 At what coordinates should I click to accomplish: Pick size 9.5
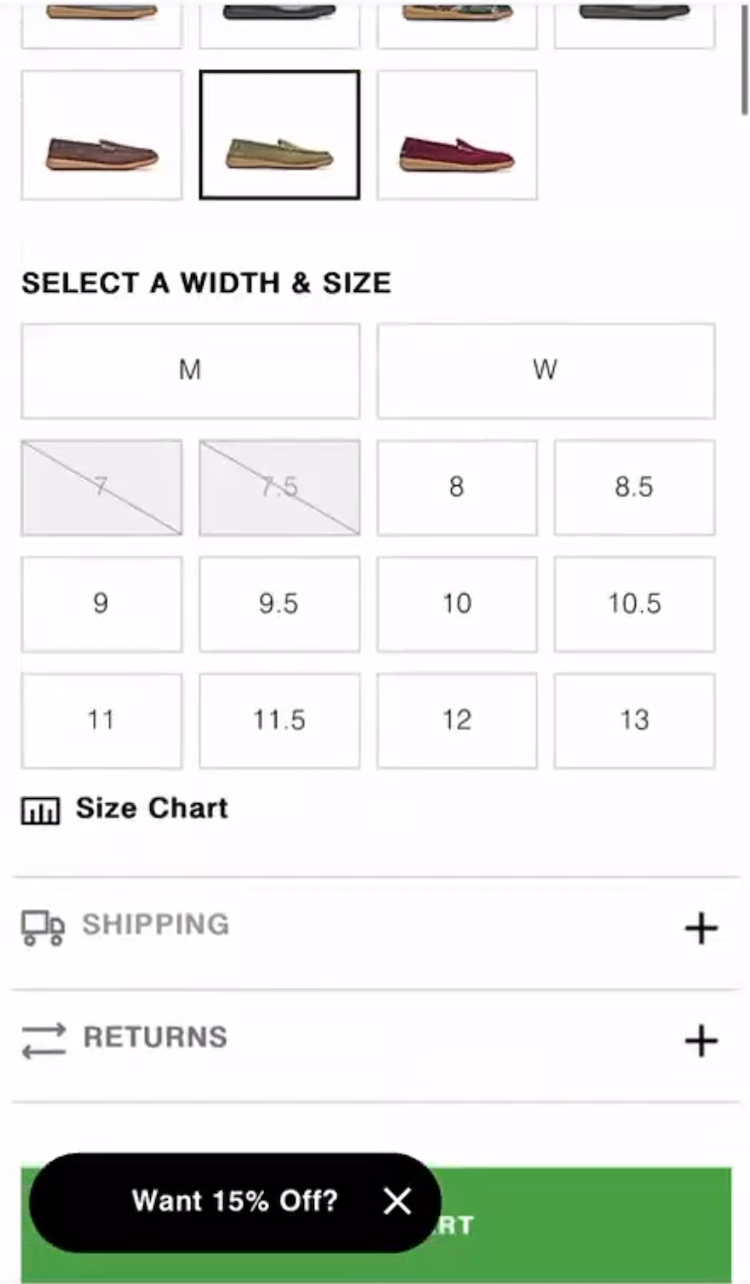pos(279,604)
